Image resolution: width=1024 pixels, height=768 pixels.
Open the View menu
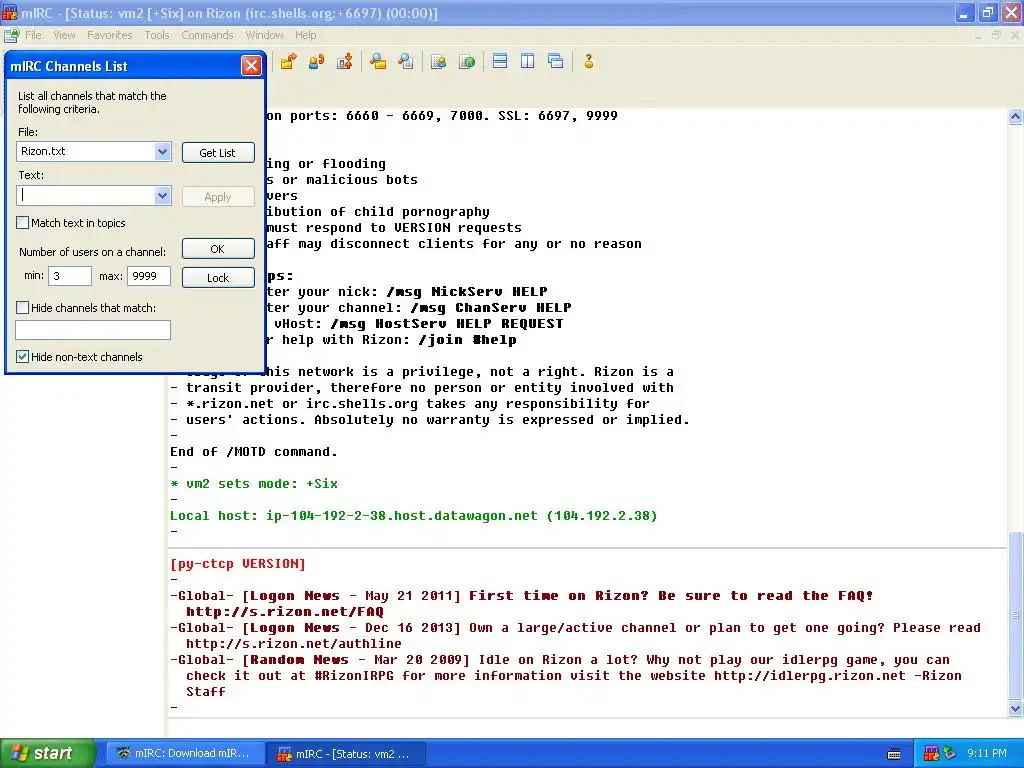click(x=64, y=35)
